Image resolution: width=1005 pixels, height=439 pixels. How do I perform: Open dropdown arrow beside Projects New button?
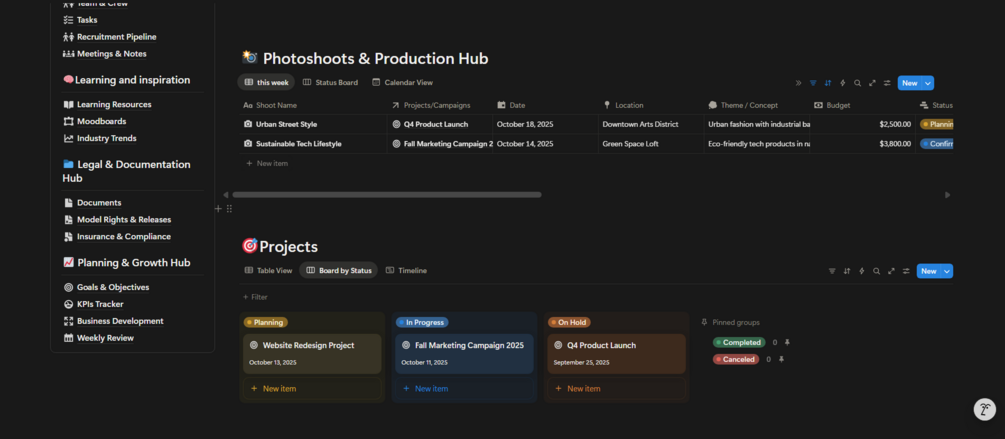click(x=947, y=271)
